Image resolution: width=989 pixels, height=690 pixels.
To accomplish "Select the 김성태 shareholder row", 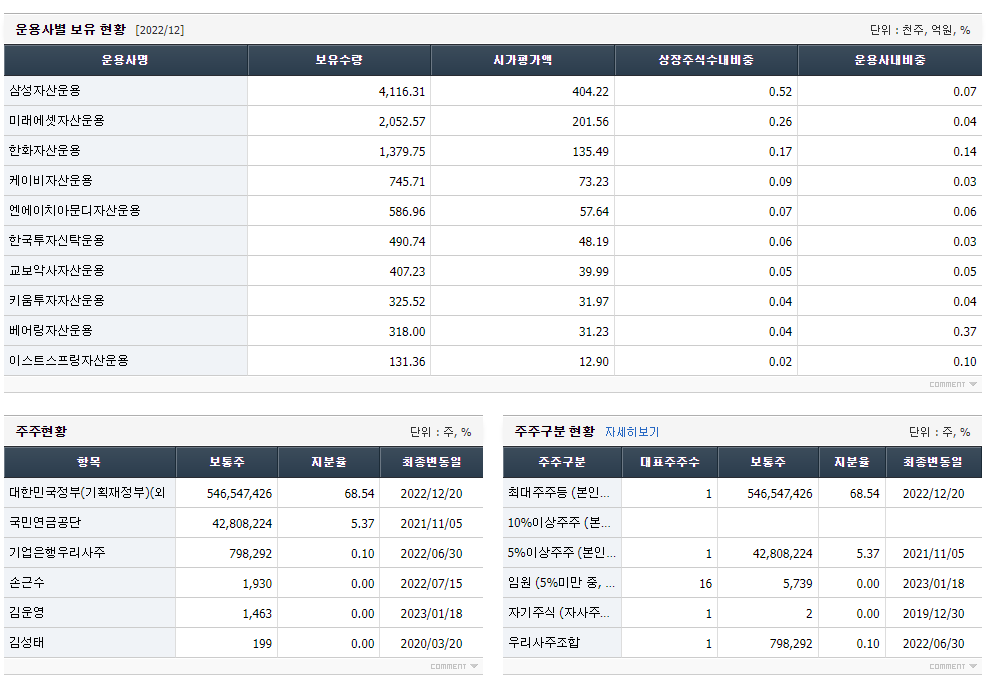I will pos(243,643).
